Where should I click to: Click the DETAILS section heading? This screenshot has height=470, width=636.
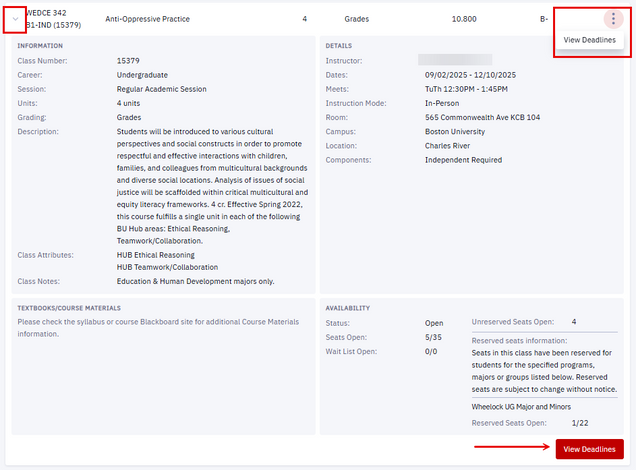pyautogui.click(x=338, y=45)
